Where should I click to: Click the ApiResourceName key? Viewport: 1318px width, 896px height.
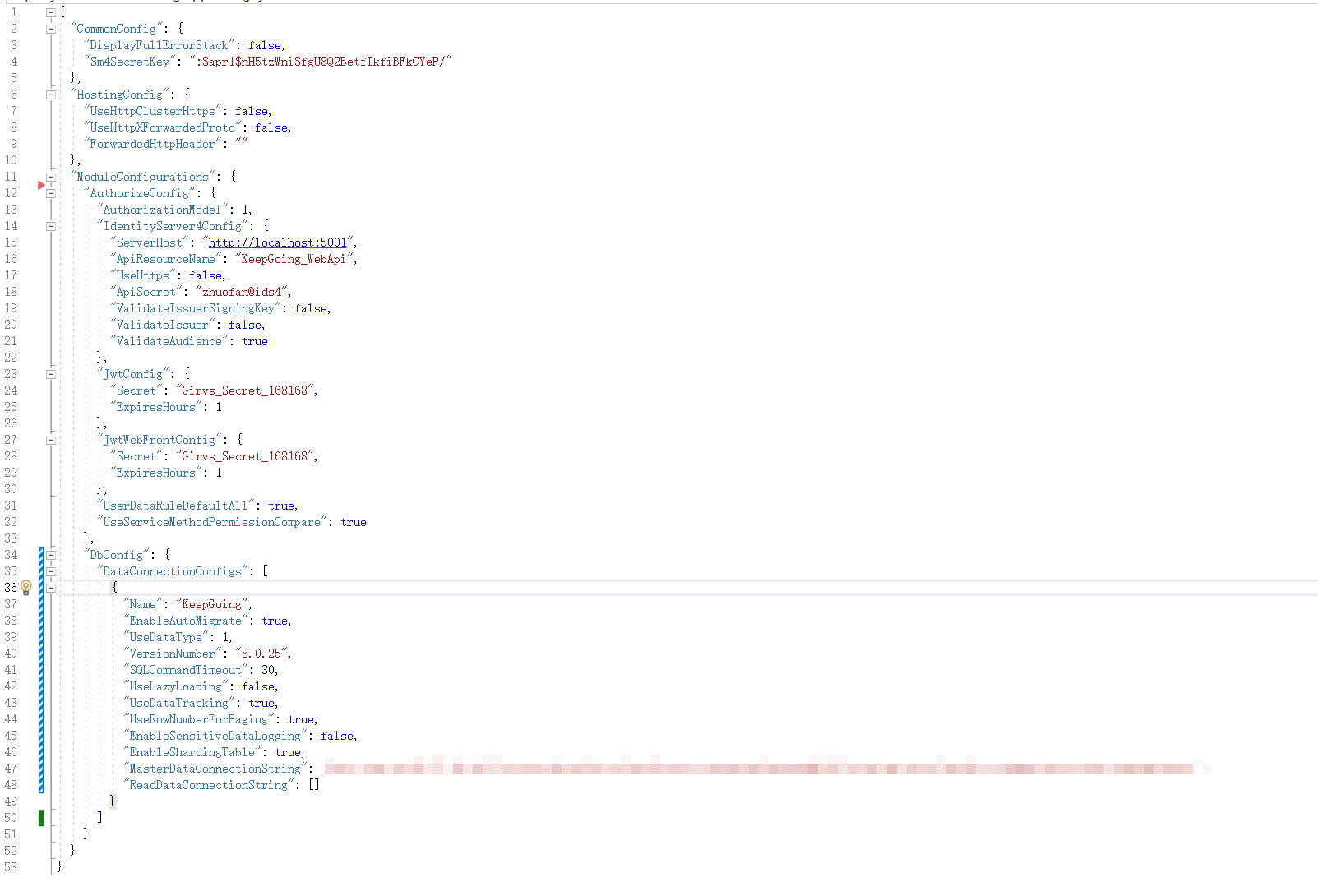(x=166, y=259)
